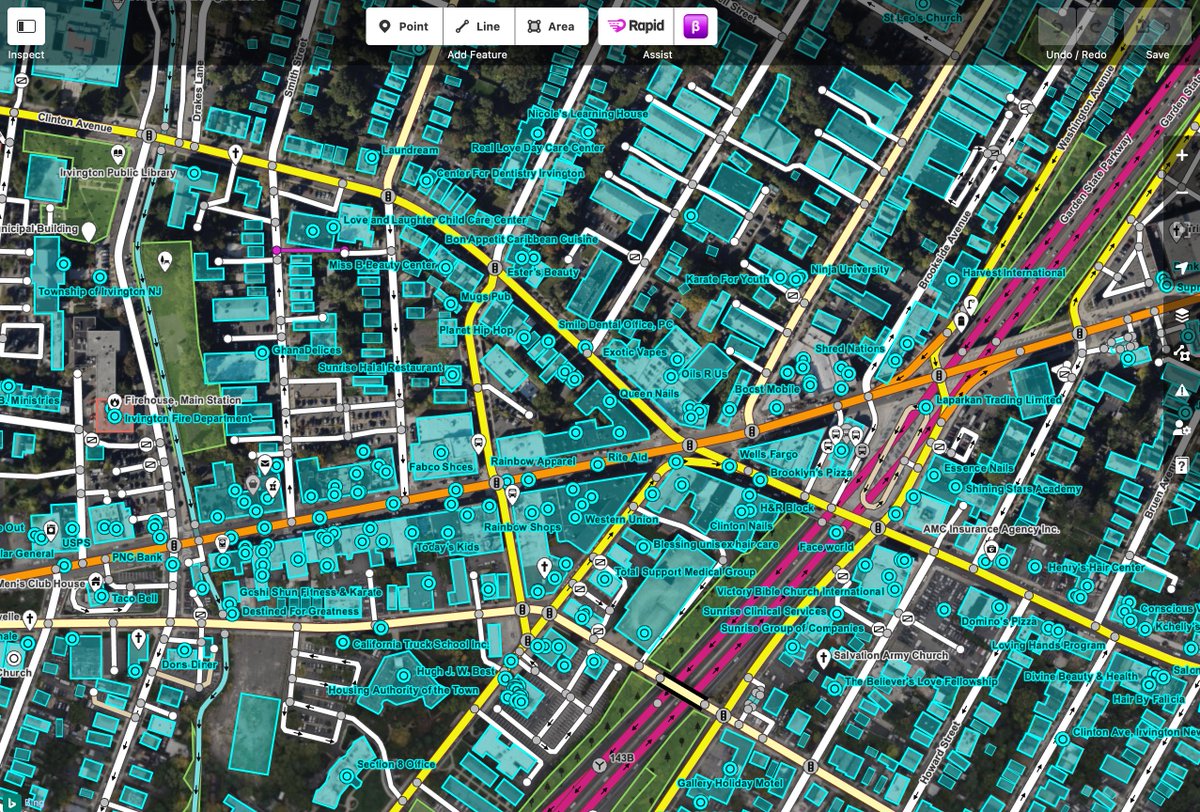The height and width of the screenshot is (812, 1200).
Task: Select Laparkan Trading Limited label
Action: tap(998, 400)
